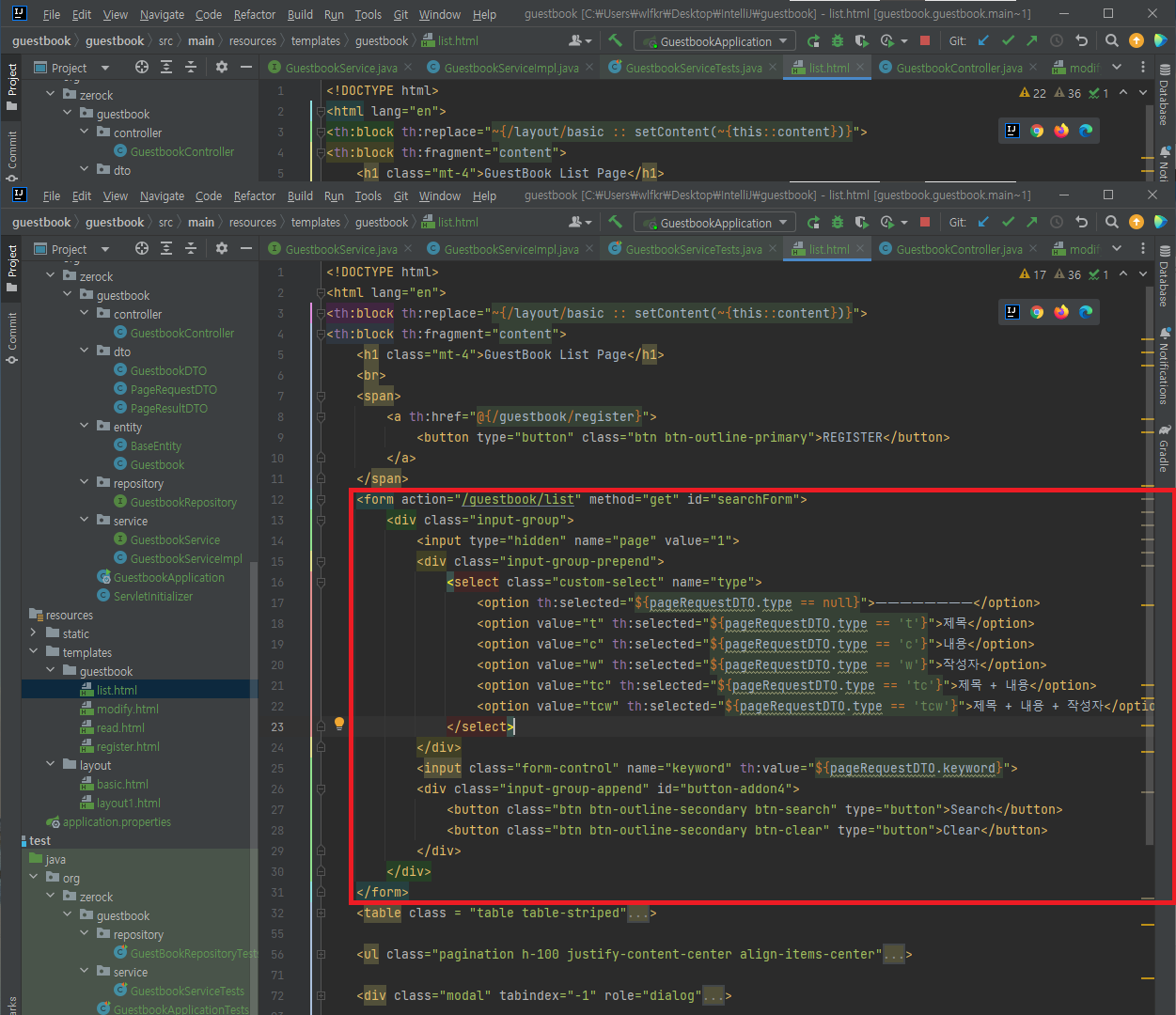Open in Firefox browser icon in front window editor
The image size is (1176, 1015).
(x=1061, y=312)
